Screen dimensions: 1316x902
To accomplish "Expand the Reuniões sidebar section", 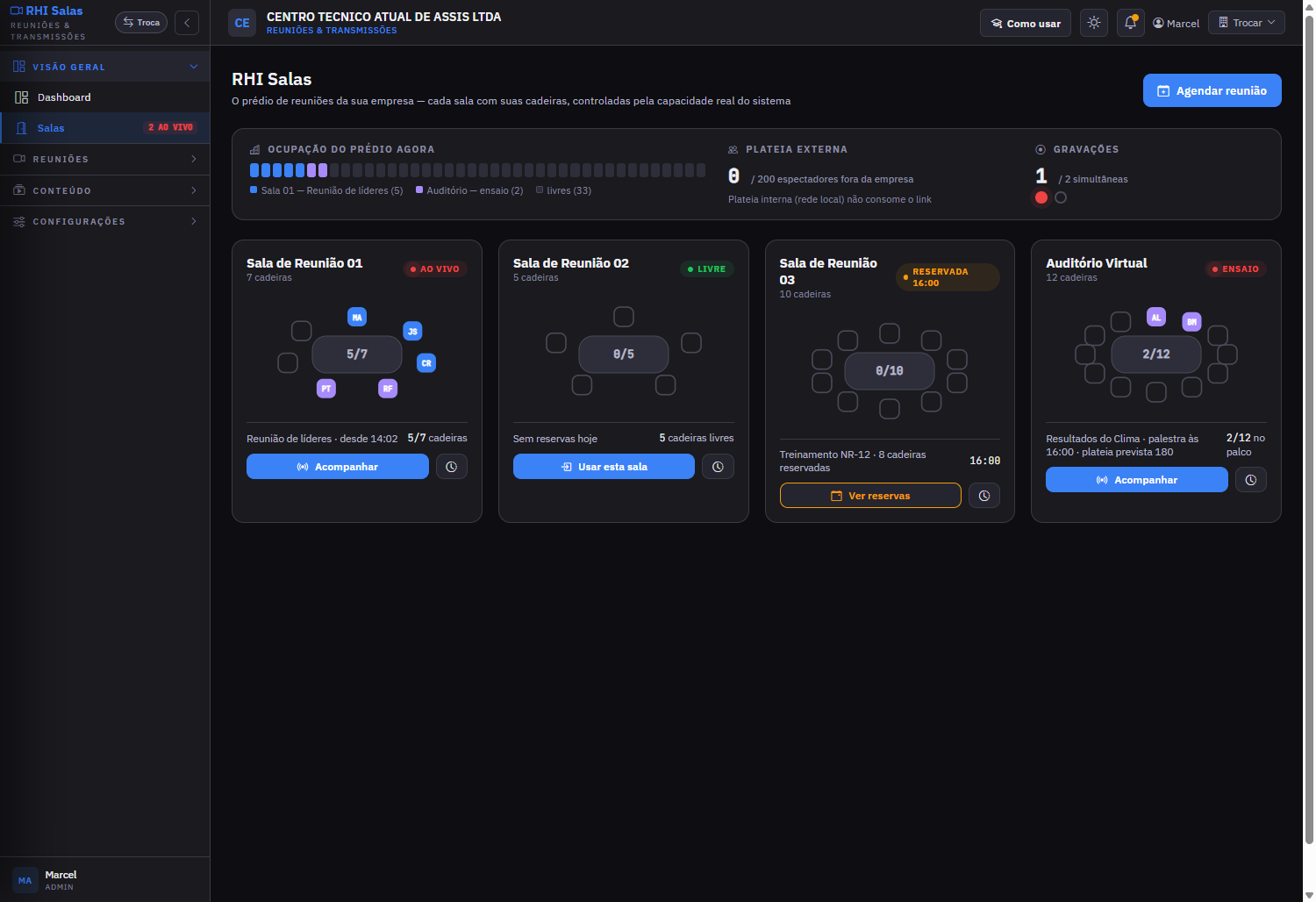I will coord(105,159).
